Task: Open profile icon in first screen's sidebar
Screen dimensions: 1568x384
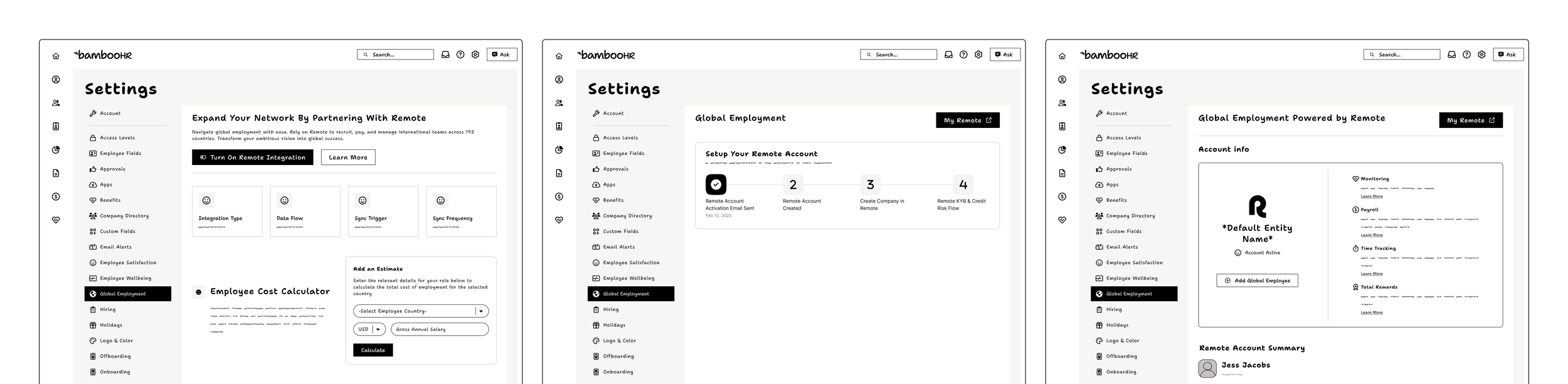Action: (x=56, y=80)
